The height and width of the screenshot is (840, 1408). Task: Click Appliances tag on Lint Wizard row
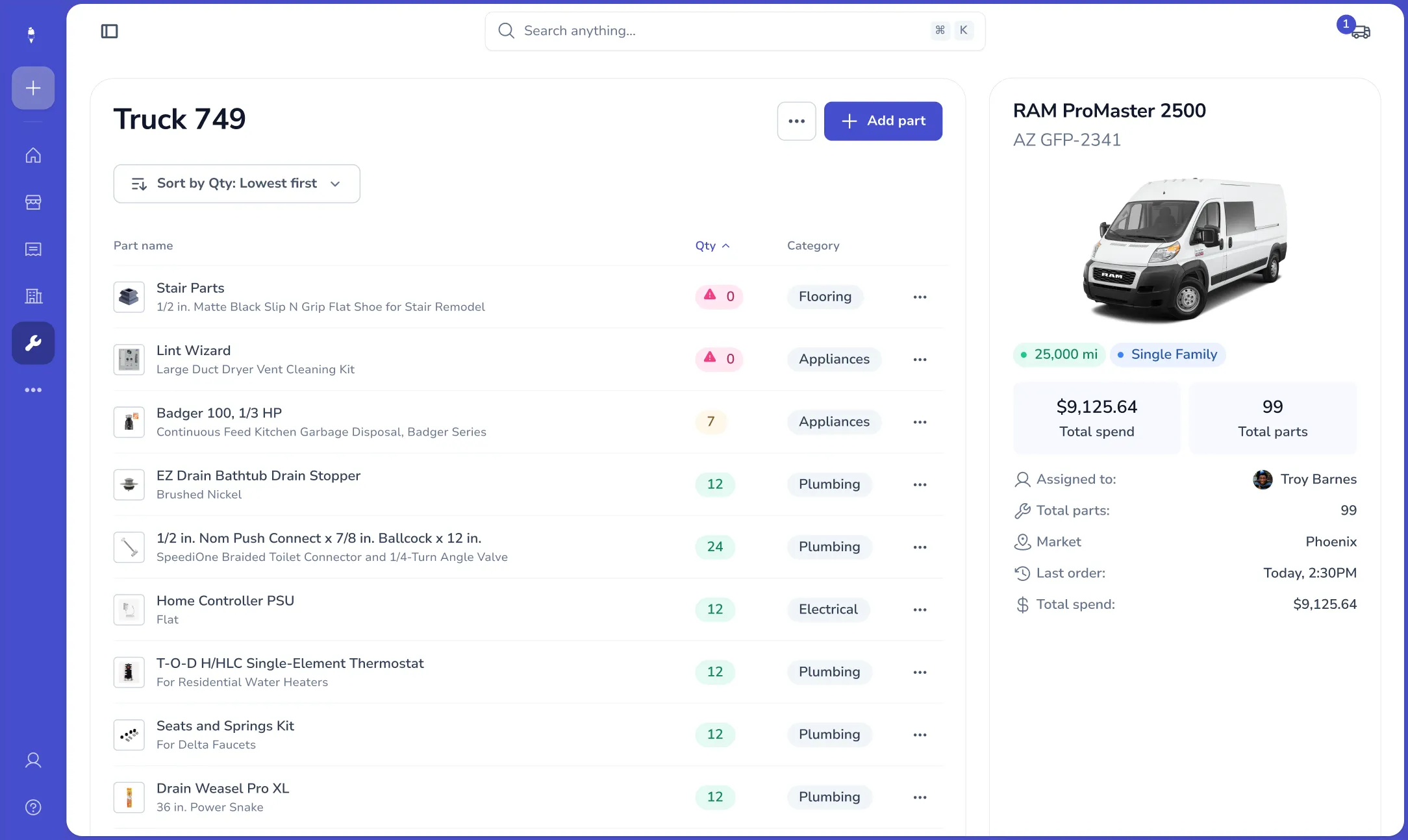[834, 359]
